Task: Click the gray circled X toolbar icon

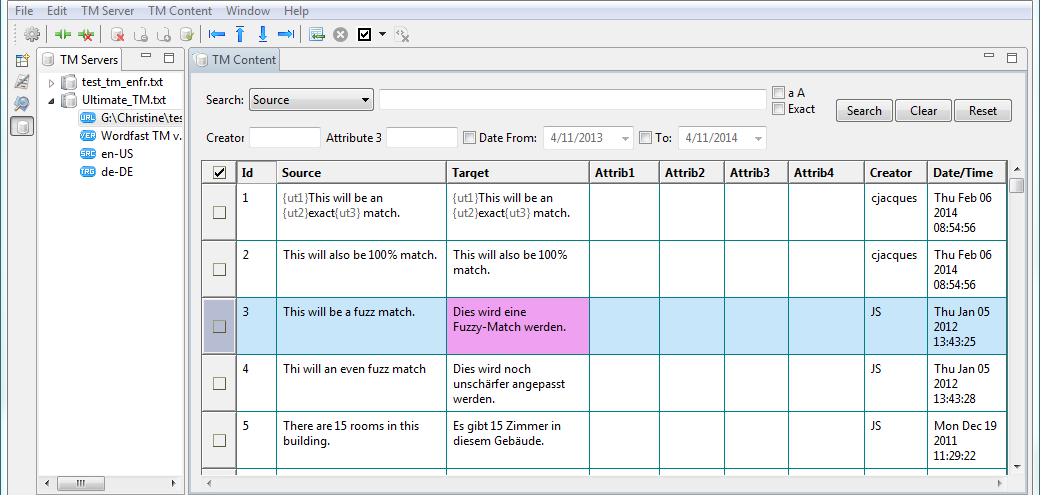Action: click(341, 34)
